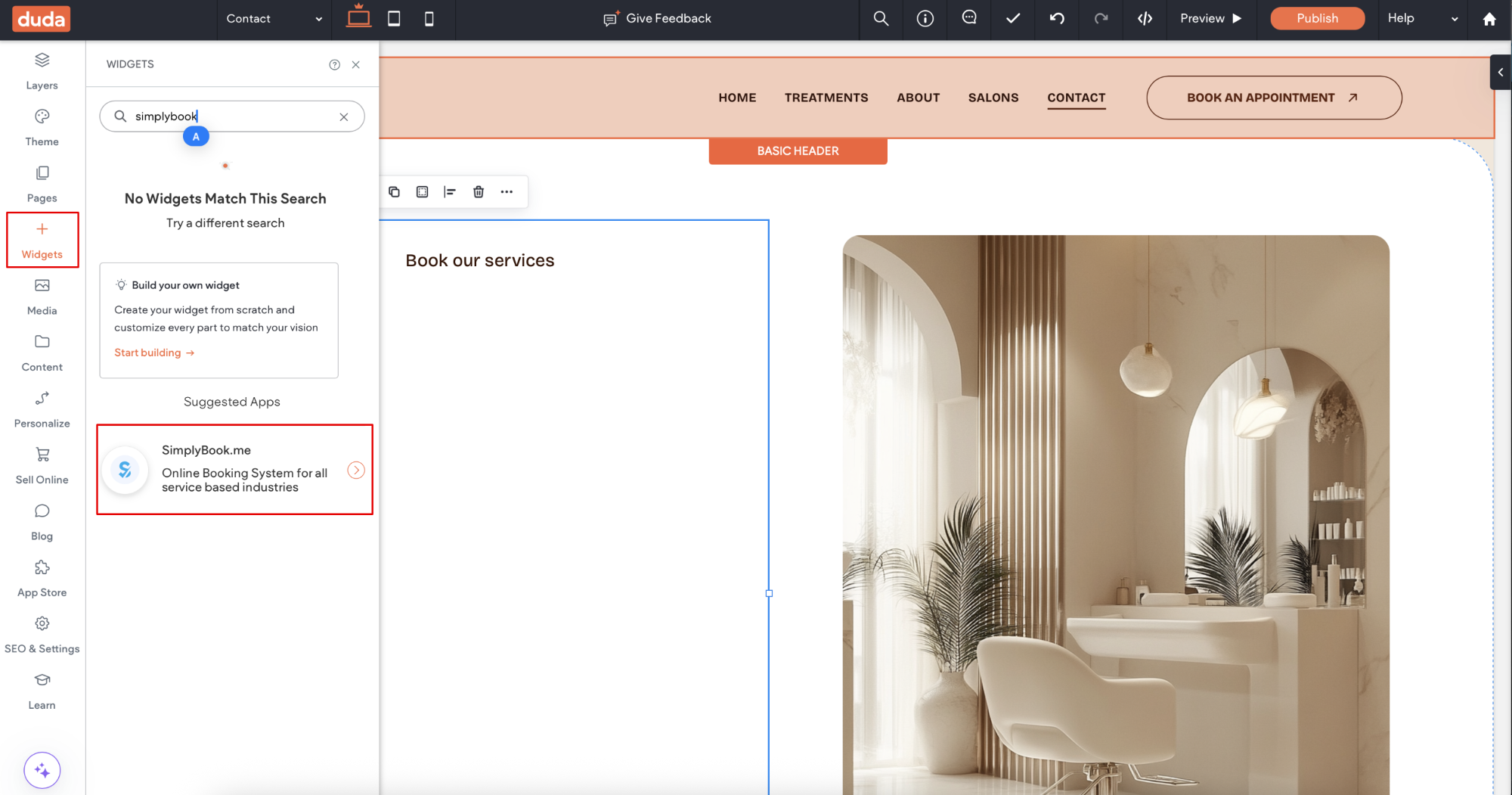Viewport: 1512px width, 795px height.
Task: Open the App Store sidebar item
Action: [x=42, y=578]
